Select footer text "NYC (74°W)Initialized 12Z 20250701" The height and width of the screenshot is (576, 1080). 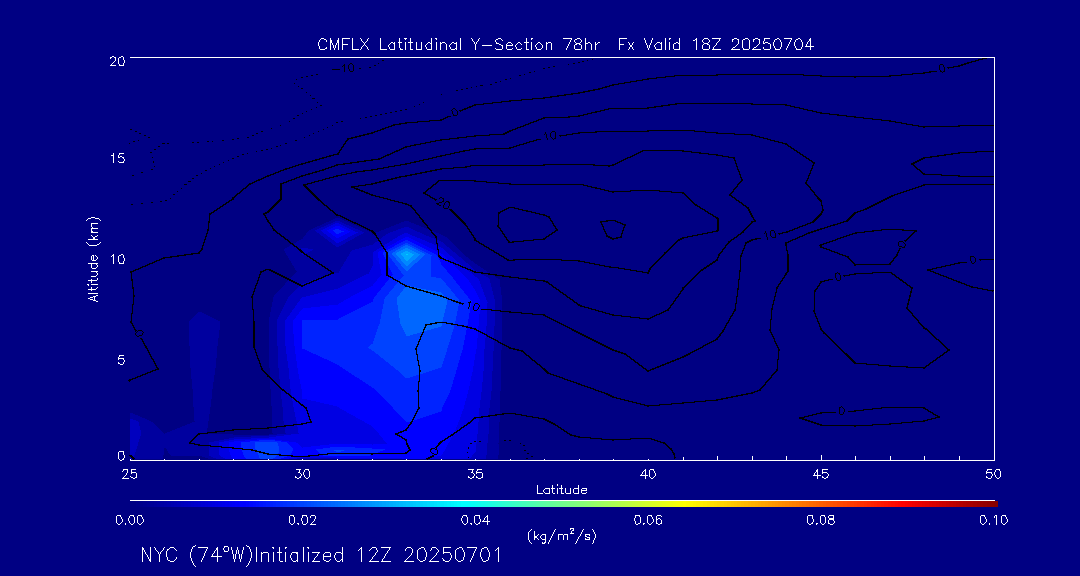320,555
